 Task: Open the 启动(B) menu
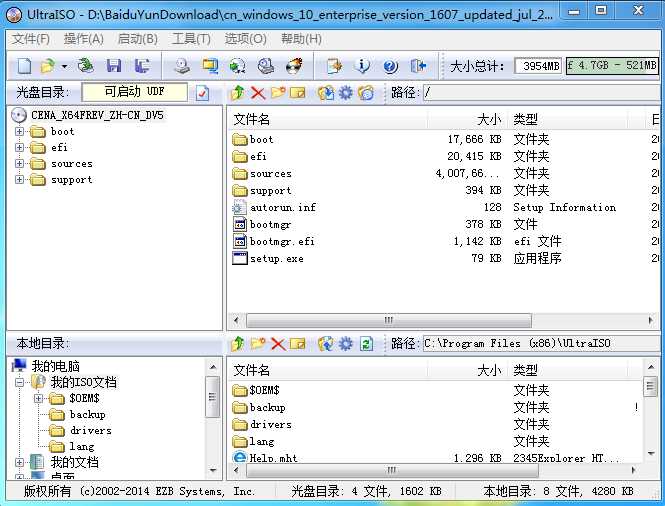tap(137, 39)
